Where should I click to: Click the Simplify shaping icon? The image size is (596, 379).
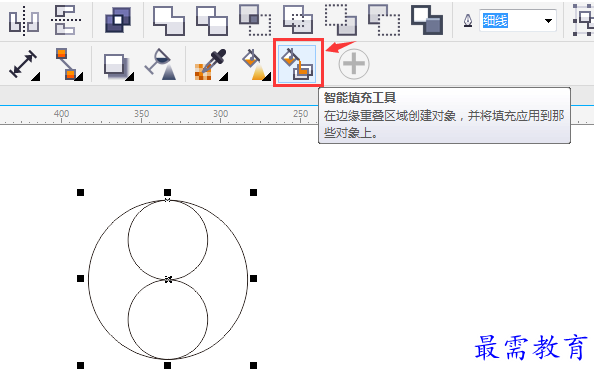click(x=298, y=20)
